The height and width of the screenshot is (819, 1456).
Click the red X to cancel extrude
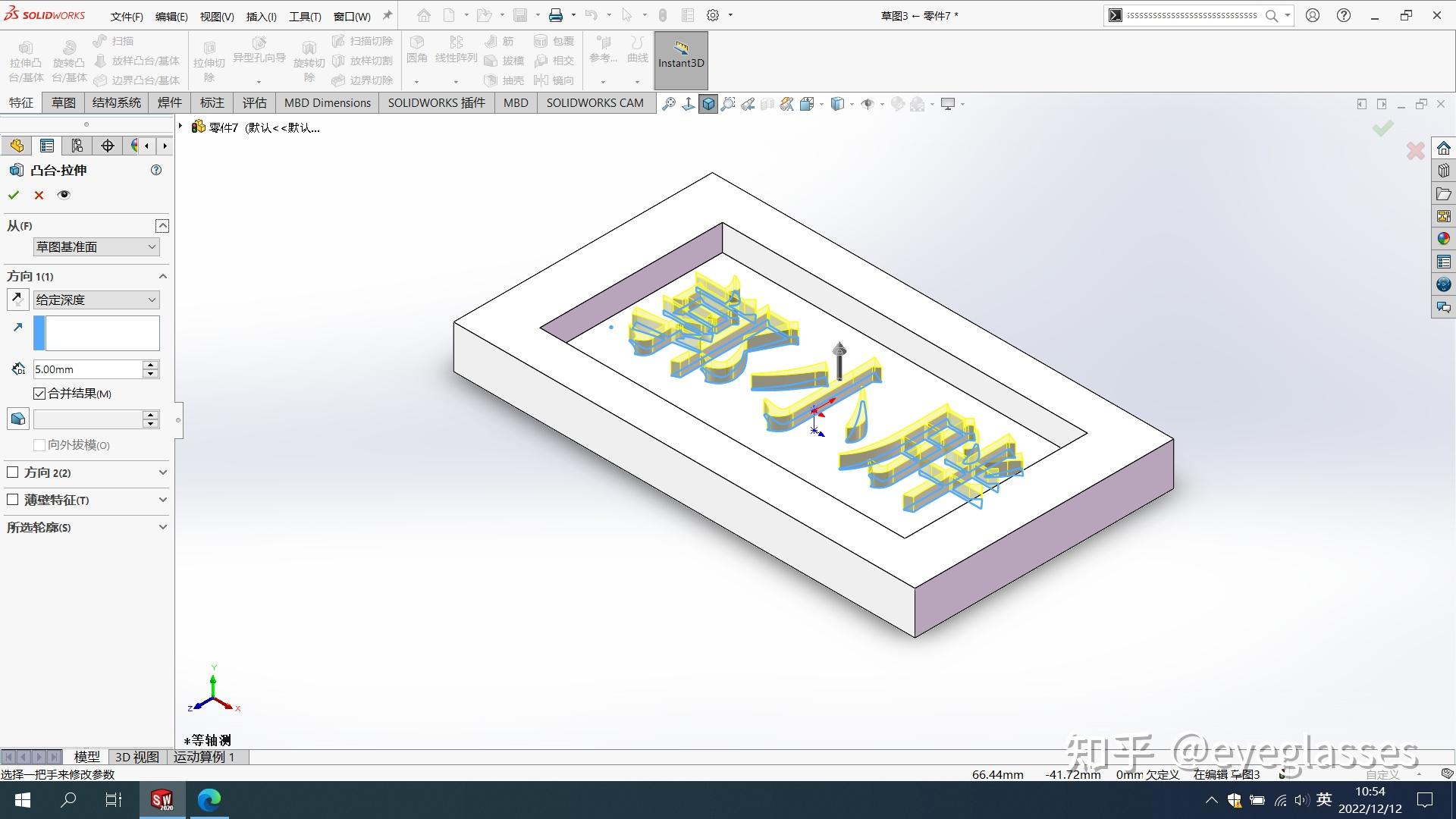[39, 195]
